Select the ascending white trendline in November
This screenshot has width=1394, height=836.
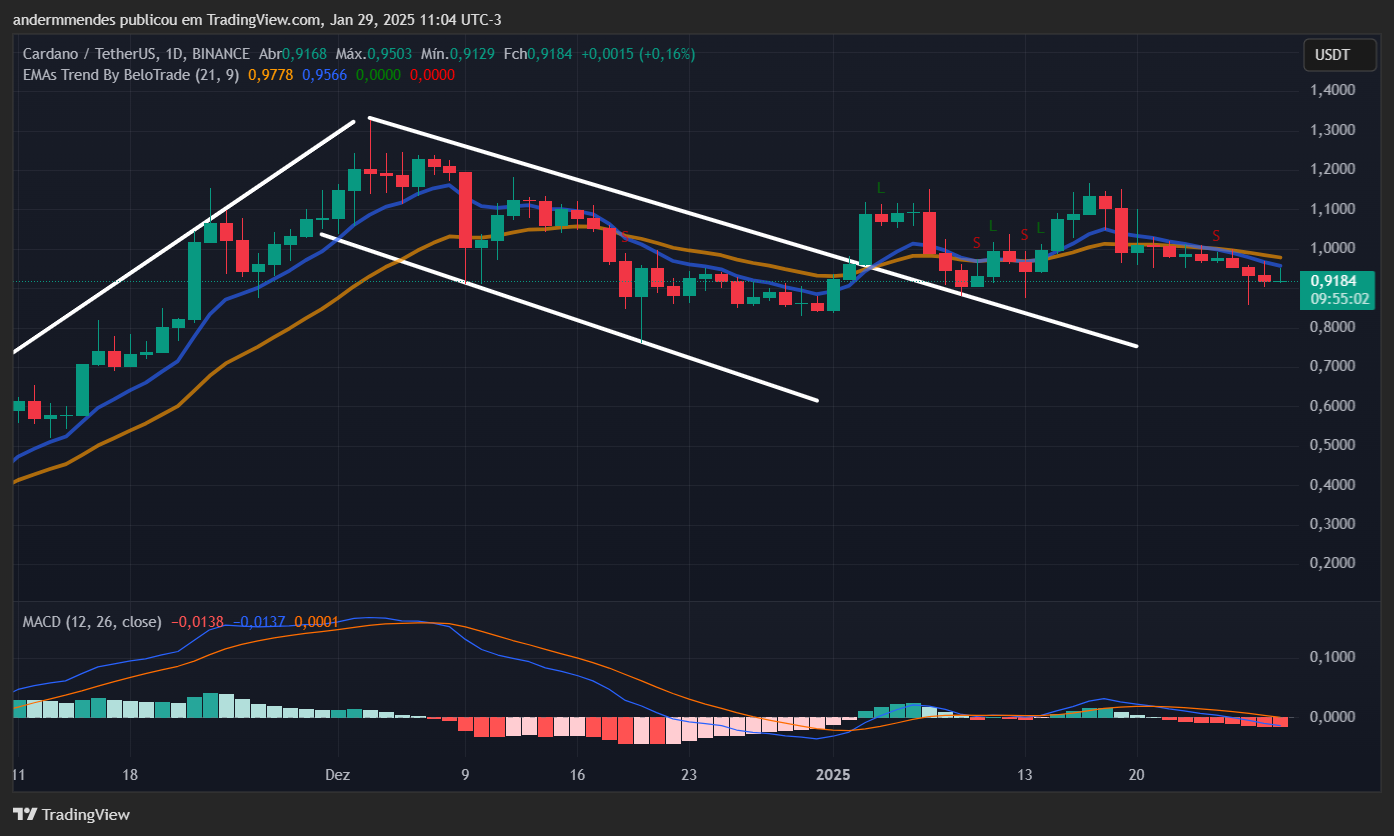[x=185, y=236]
